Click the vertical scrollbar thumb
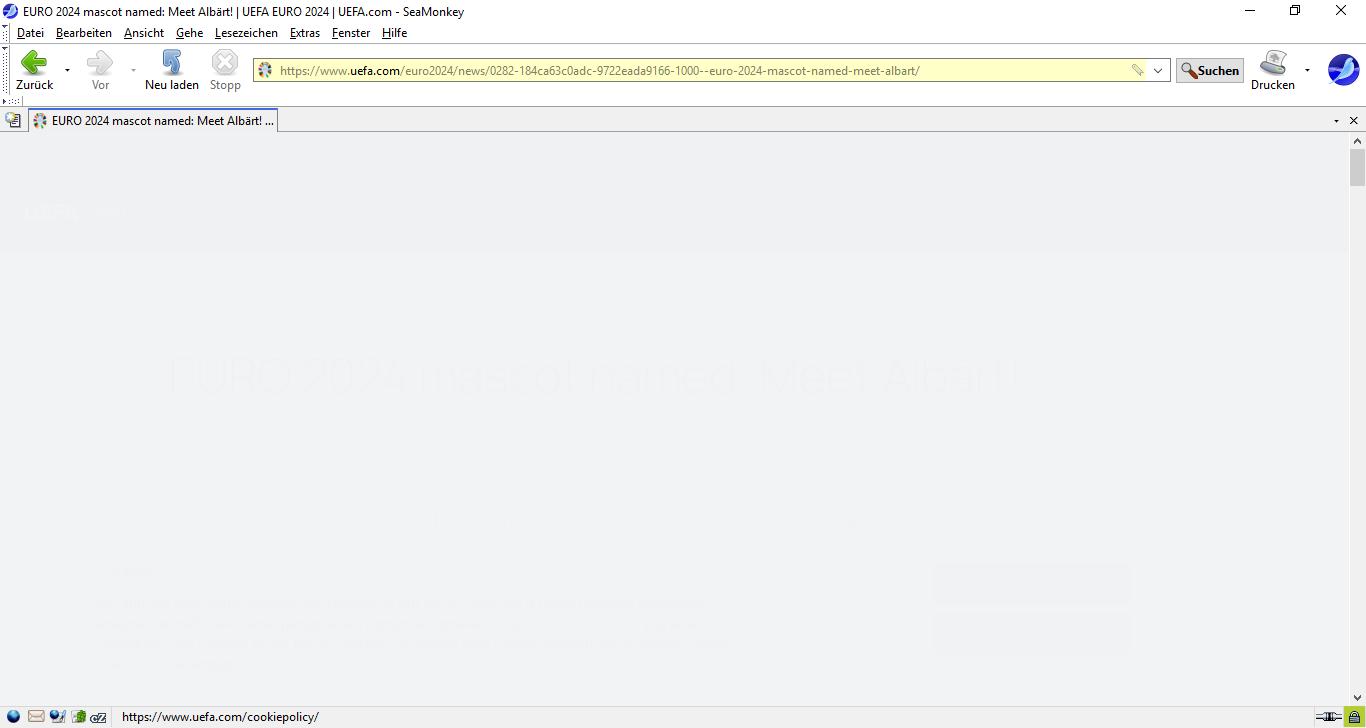 click(x=1357, y=167)
